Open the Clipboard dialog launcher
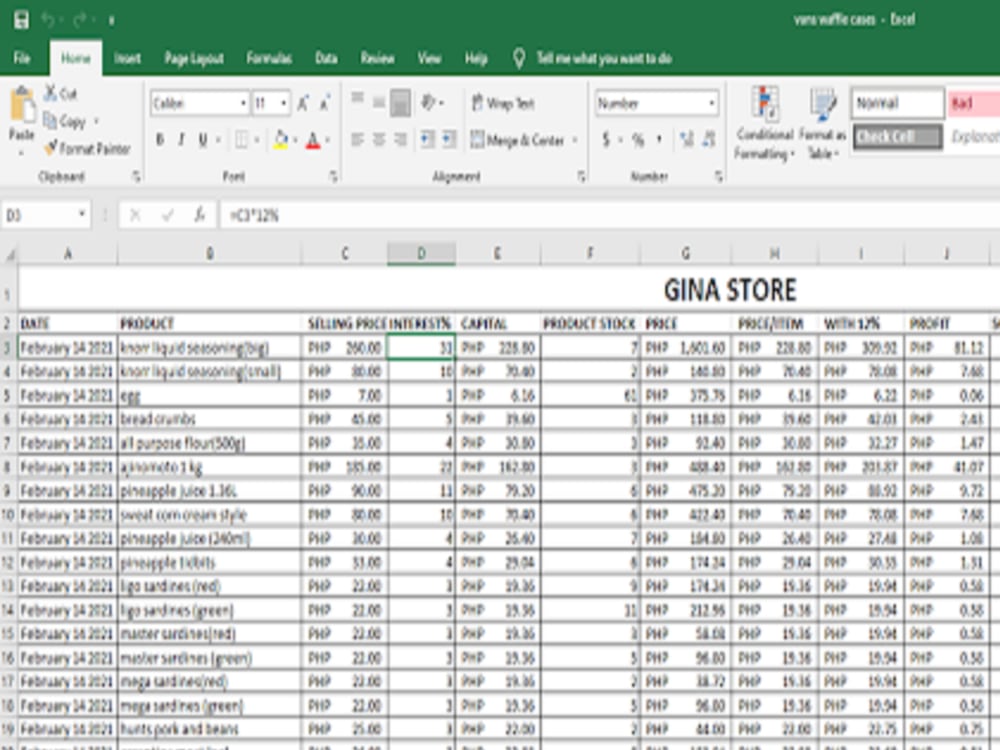The height and width of the screenshot is (750, 1000). 136,177
